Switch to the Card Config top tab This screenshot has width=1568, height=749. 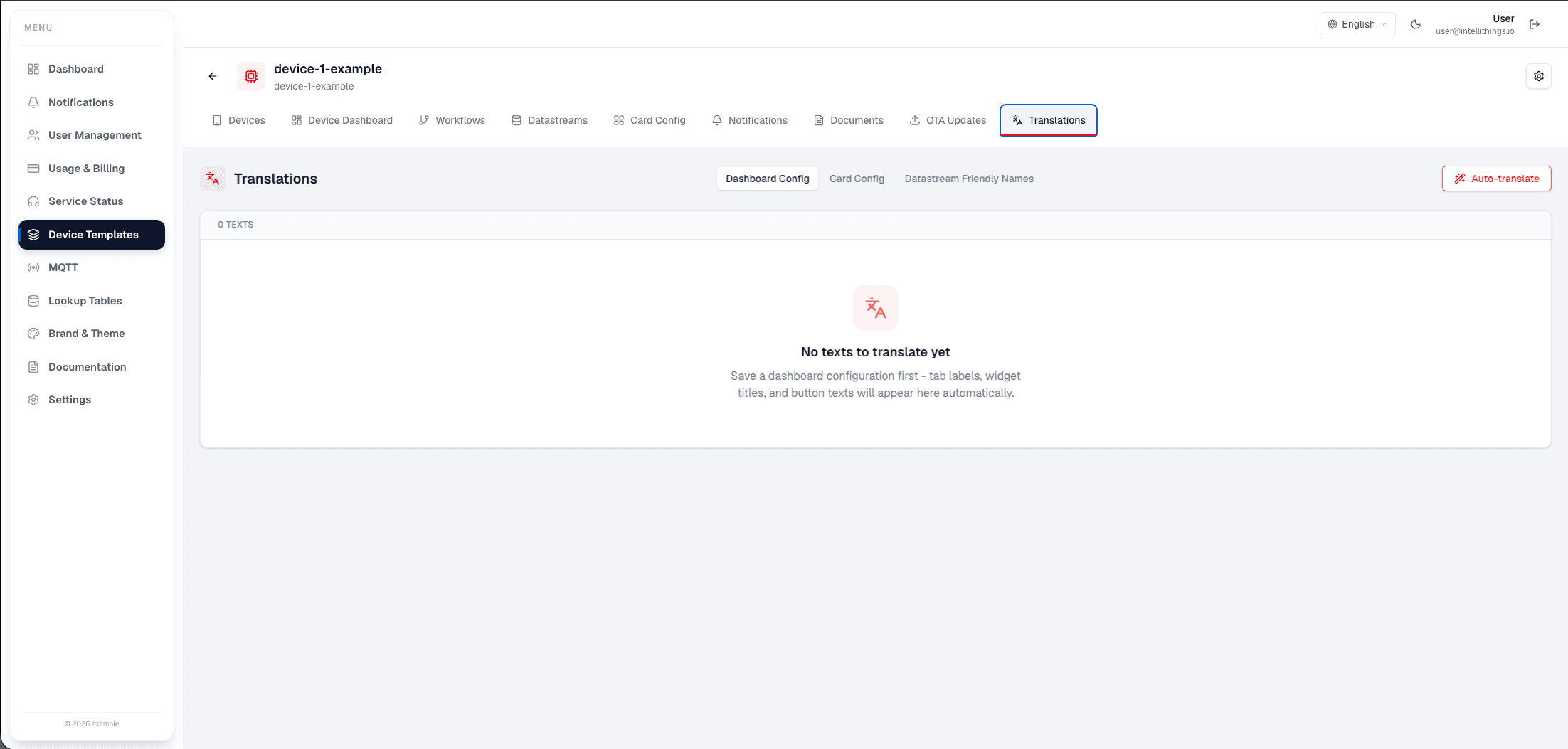[650, 120]
